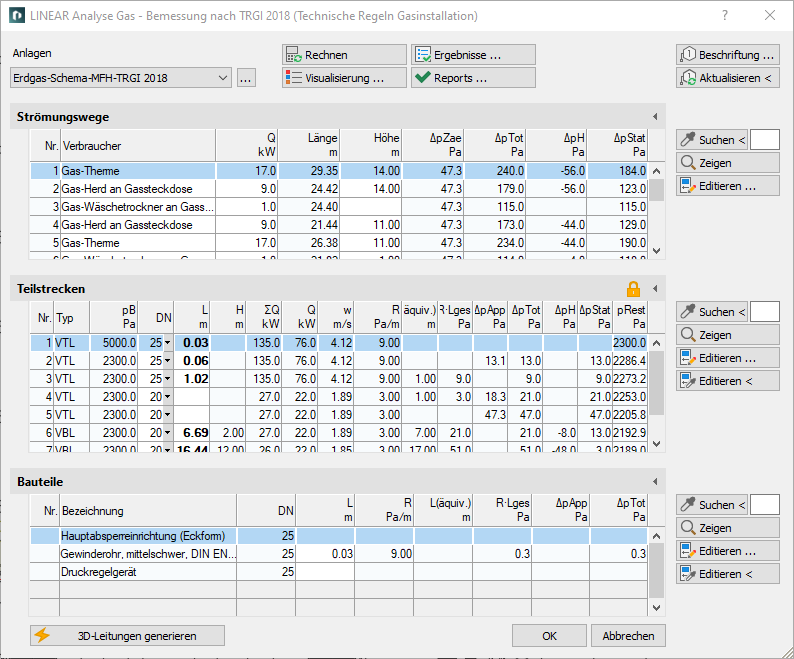Click the Rechnen calculator icon button

[x=344, y=55]
